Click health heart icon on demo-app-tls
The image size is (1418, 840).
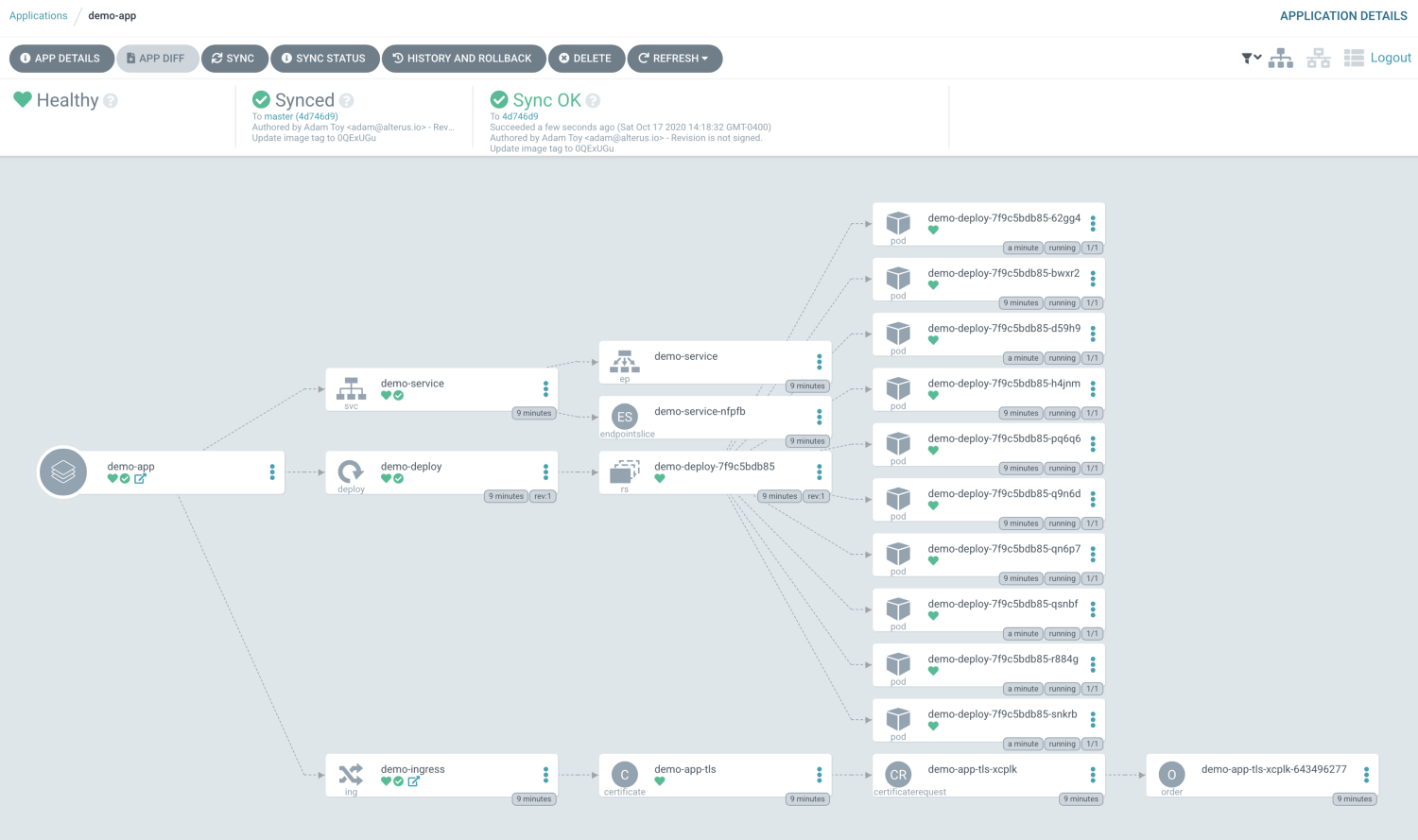click(x=660, y=781)
